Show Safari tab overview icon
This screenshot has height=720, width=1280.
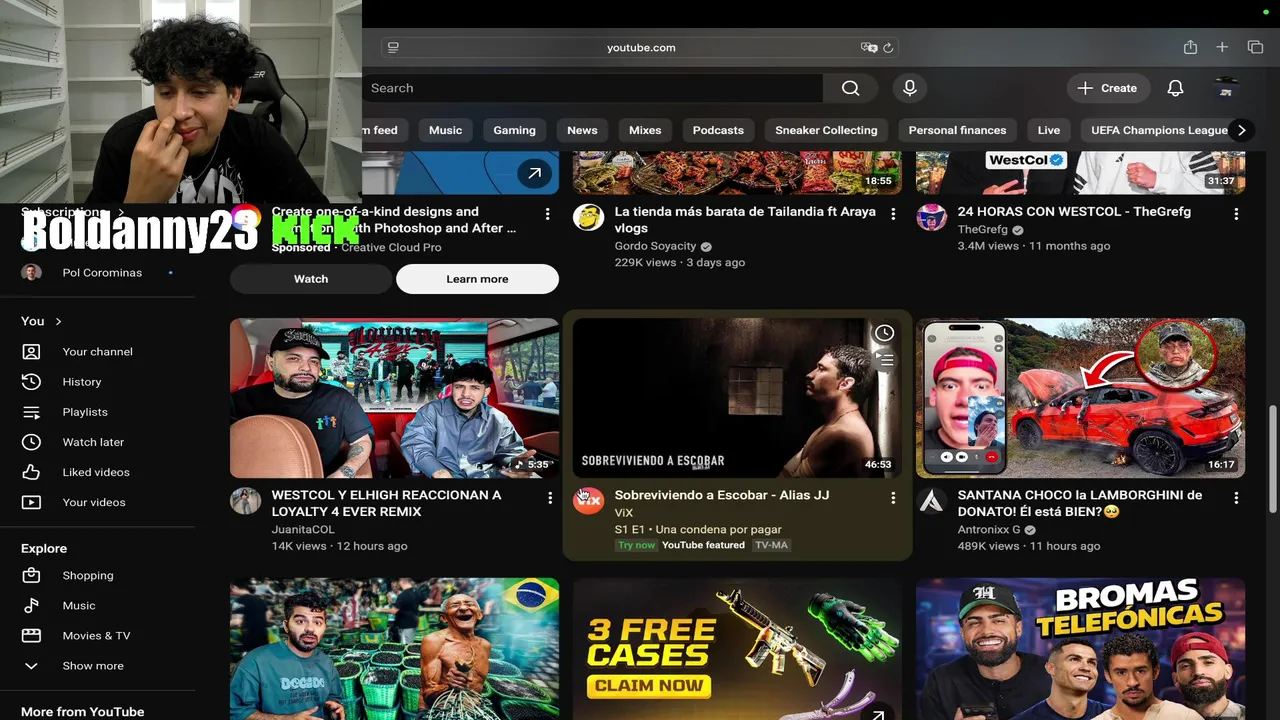1255,47
